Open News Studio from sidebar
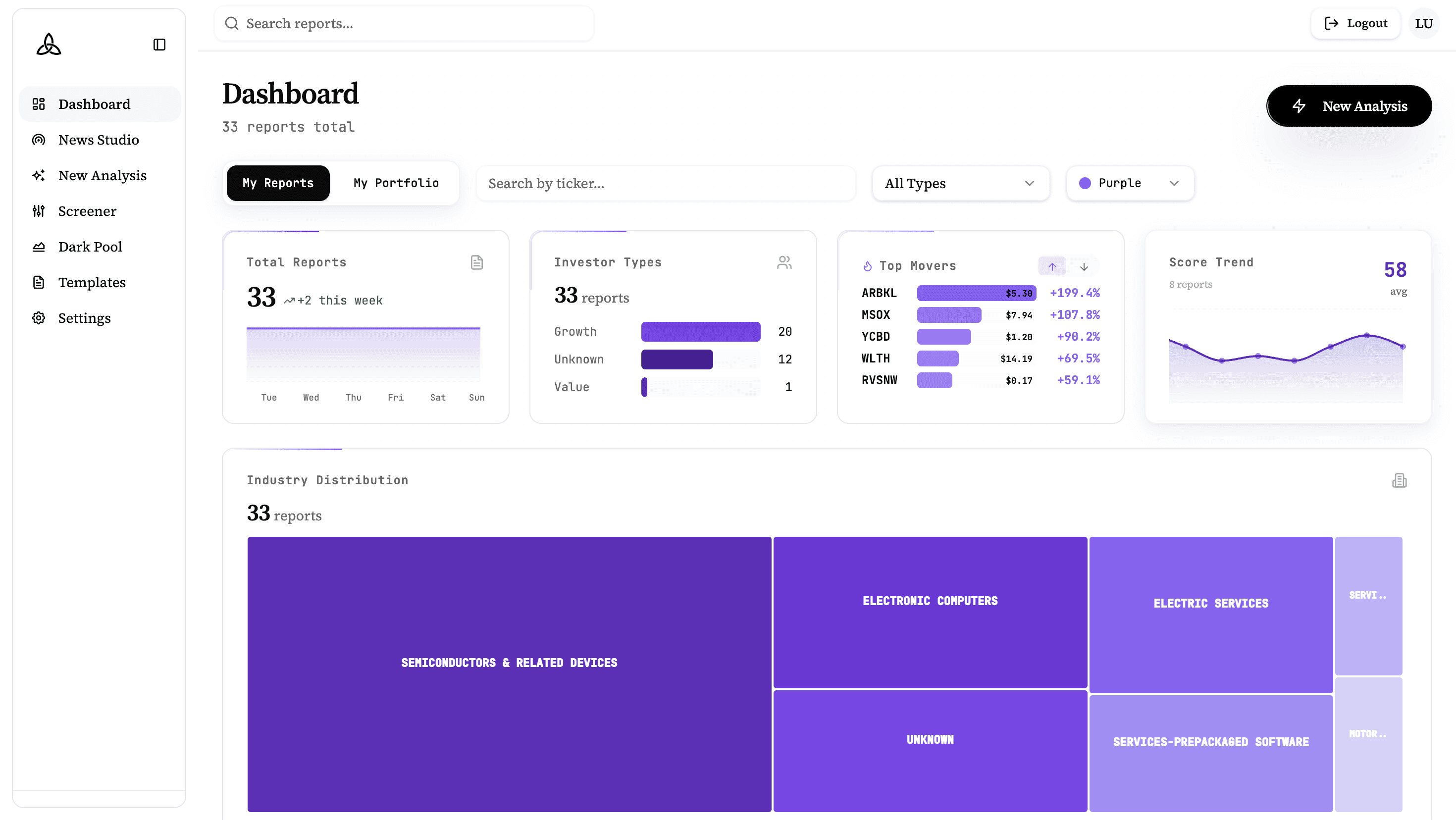 tap(99, 140)
